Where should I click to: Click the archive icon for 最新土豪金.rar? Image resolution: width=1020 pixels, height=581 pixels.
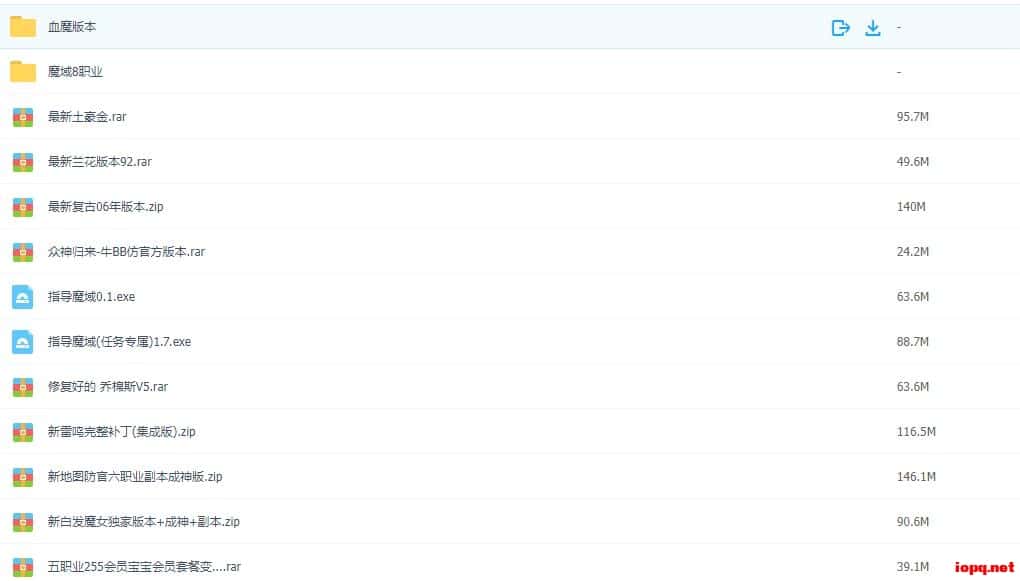tap(23, 117)
